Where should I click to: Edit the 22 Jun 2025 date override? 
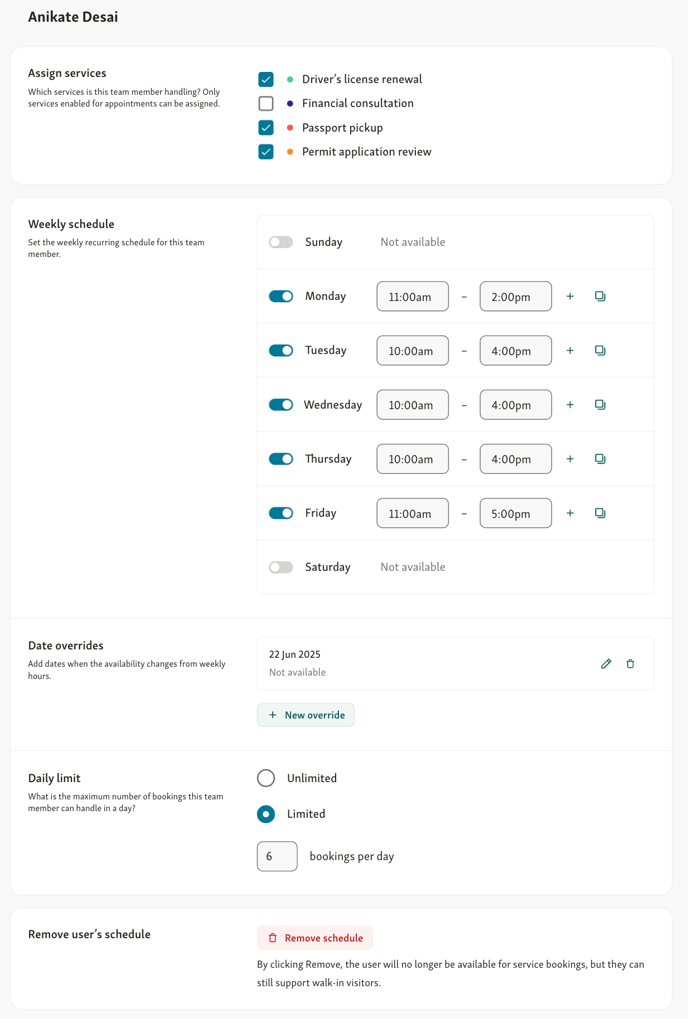[x=606, y=664]
